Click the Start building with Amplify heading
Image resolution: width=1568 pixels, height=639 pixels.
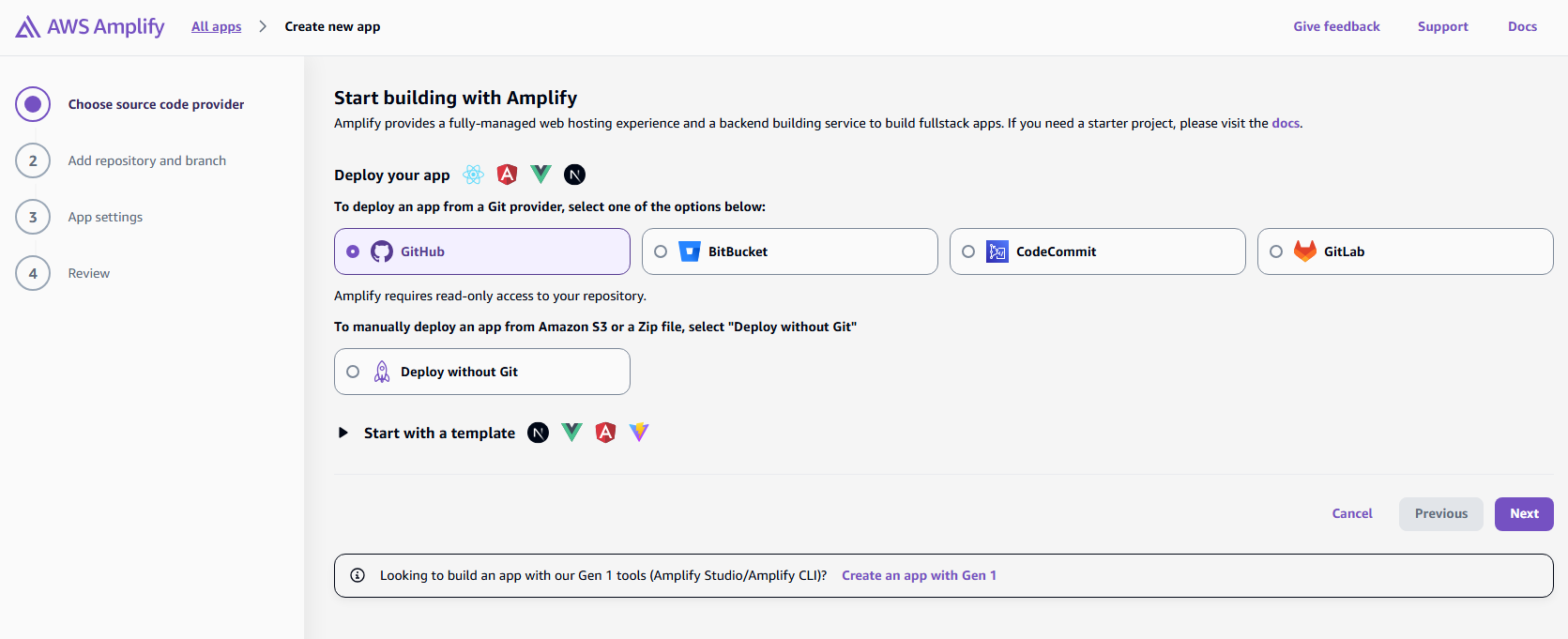pyautogui.click(x=455, y=98)
